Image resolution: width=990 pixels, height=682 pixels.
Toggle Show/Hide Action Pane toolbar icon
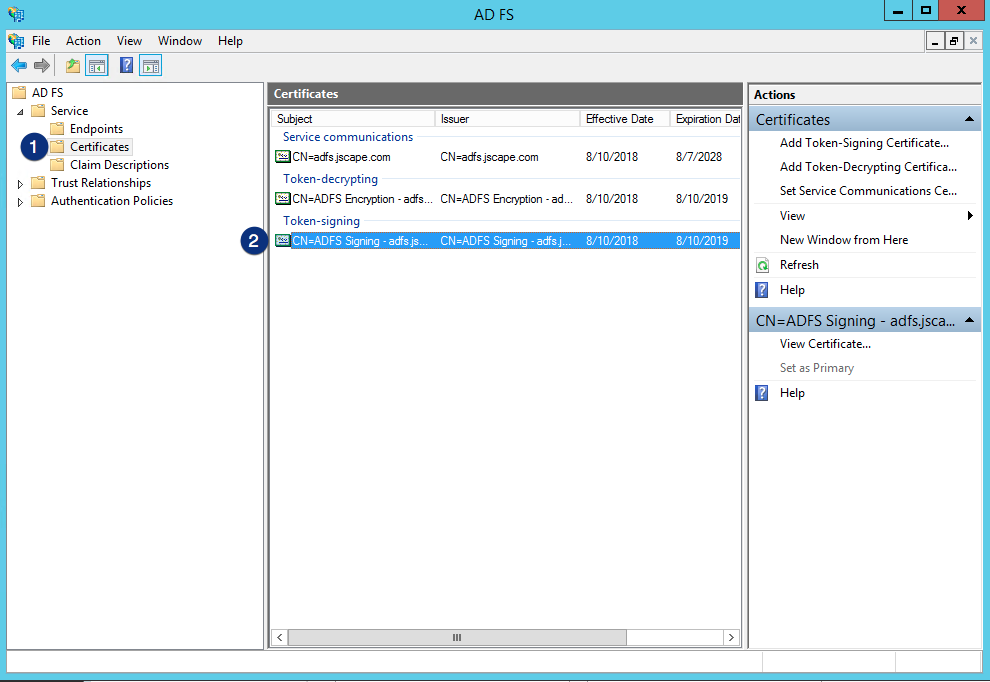point(151,66)
